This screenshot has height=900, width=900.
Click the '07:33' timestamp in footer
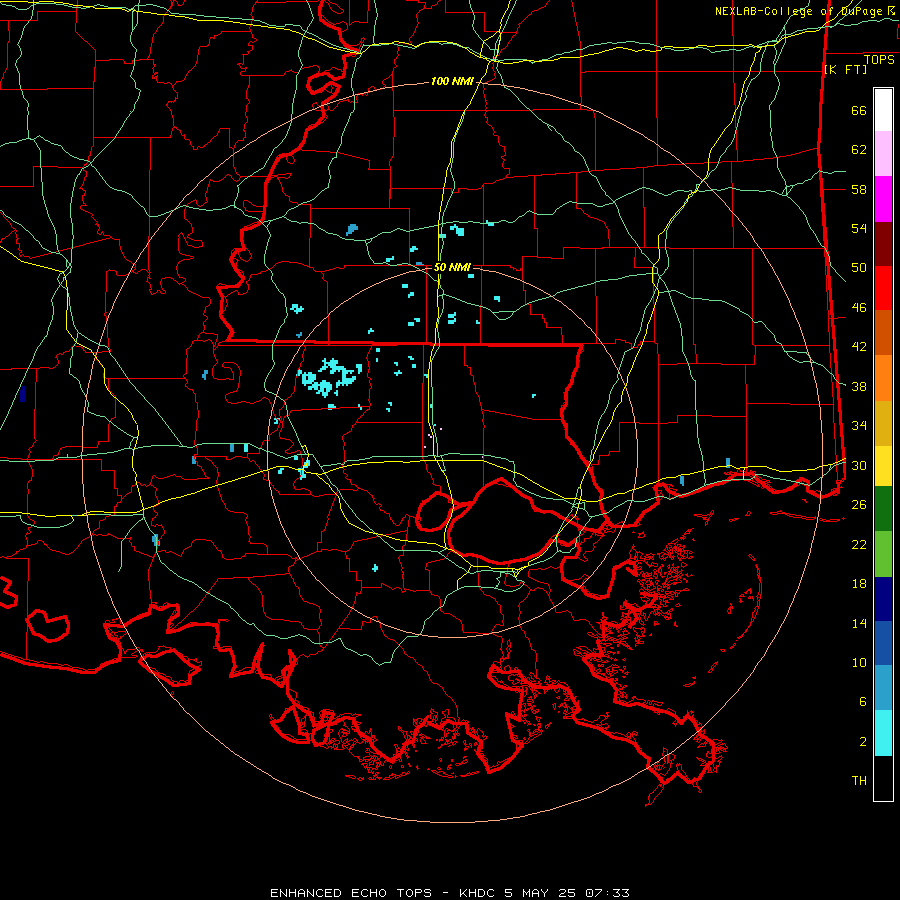click(x=607, y=893)
